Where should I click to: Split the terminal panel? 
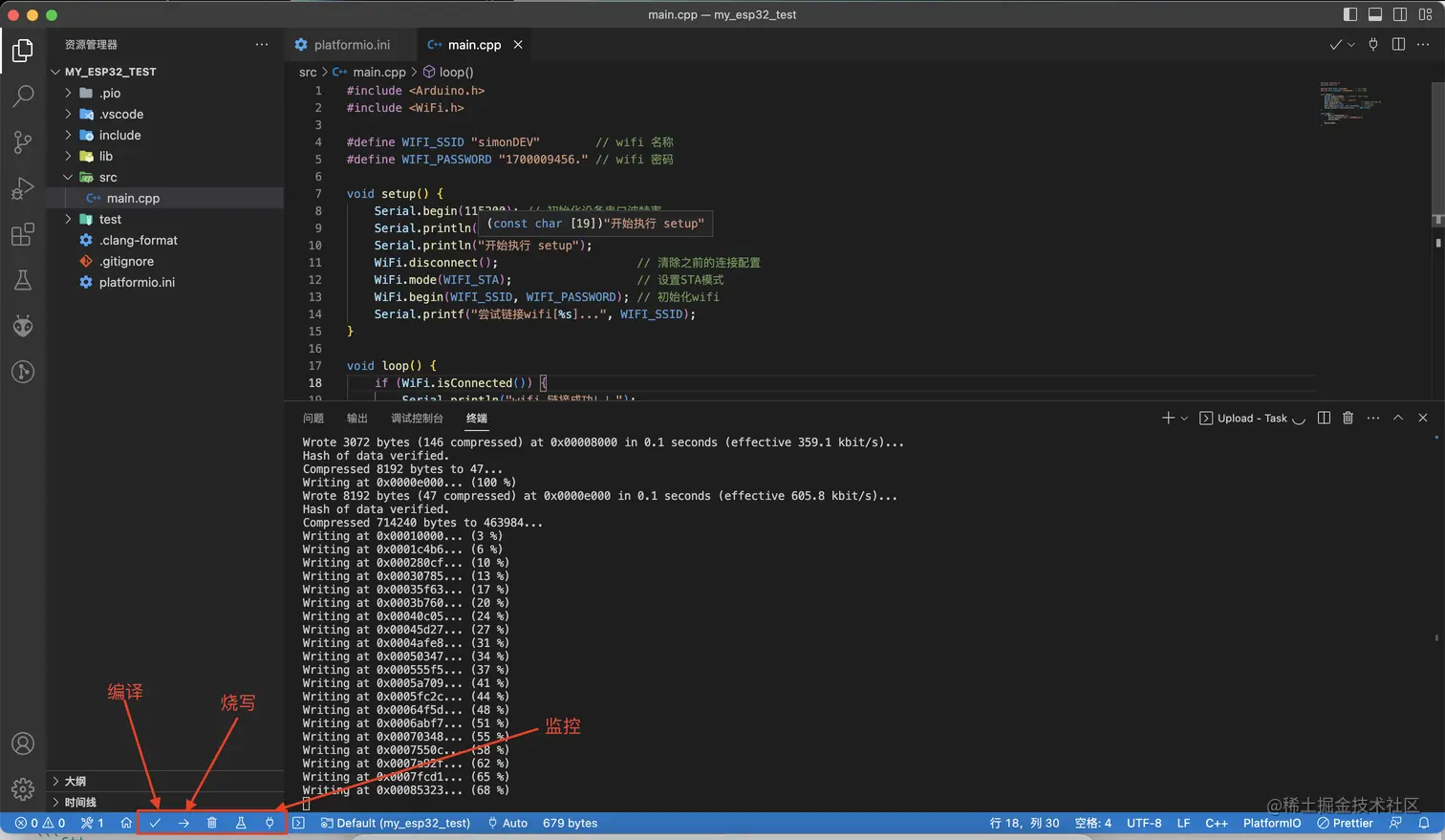click(1324, 418)
